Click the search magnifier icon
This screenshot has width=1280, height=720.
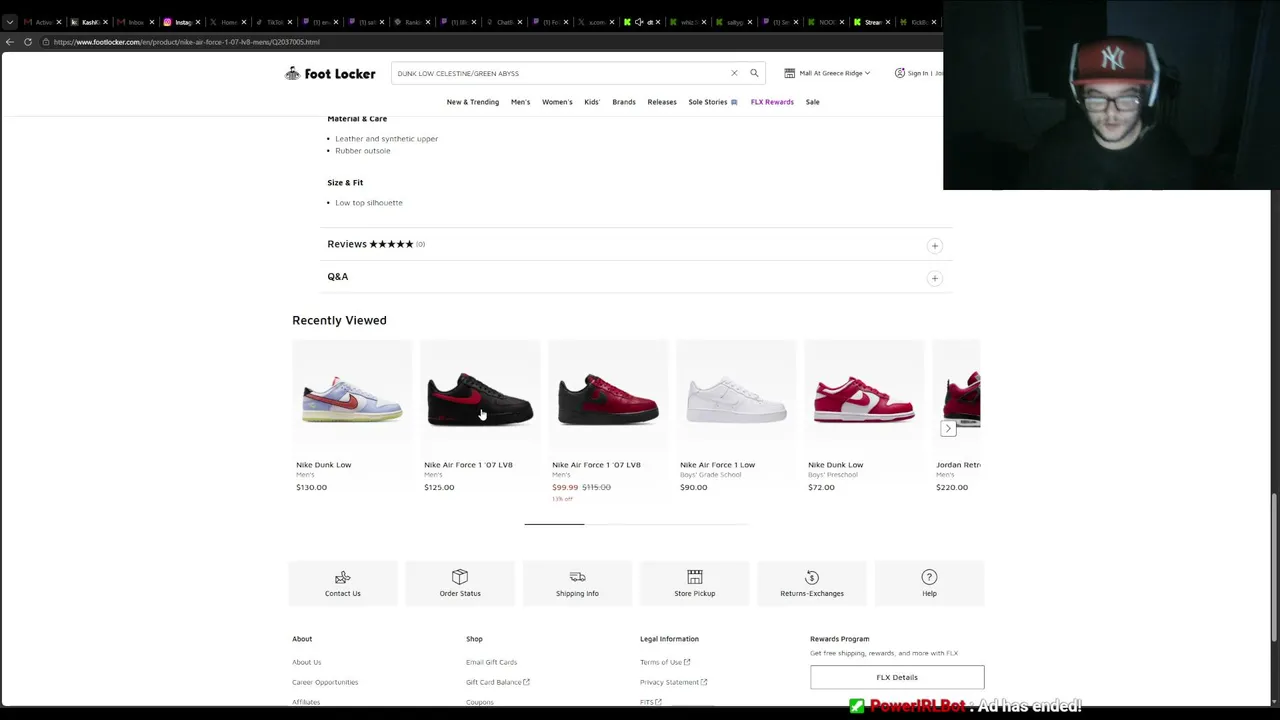coord(754,73)
